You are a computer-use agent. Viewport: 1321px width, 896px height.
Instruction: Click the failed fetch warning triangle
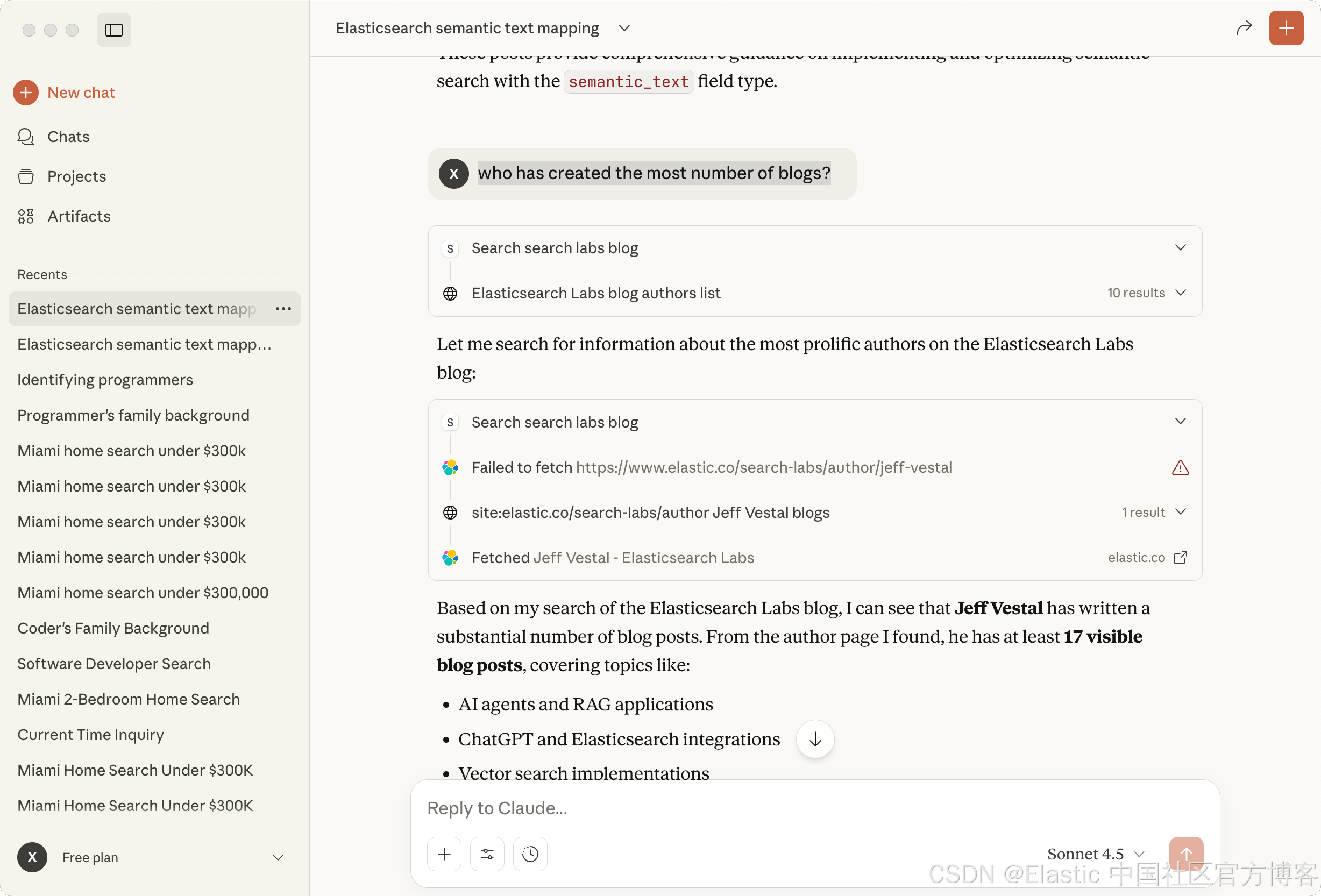[1180, 467]
